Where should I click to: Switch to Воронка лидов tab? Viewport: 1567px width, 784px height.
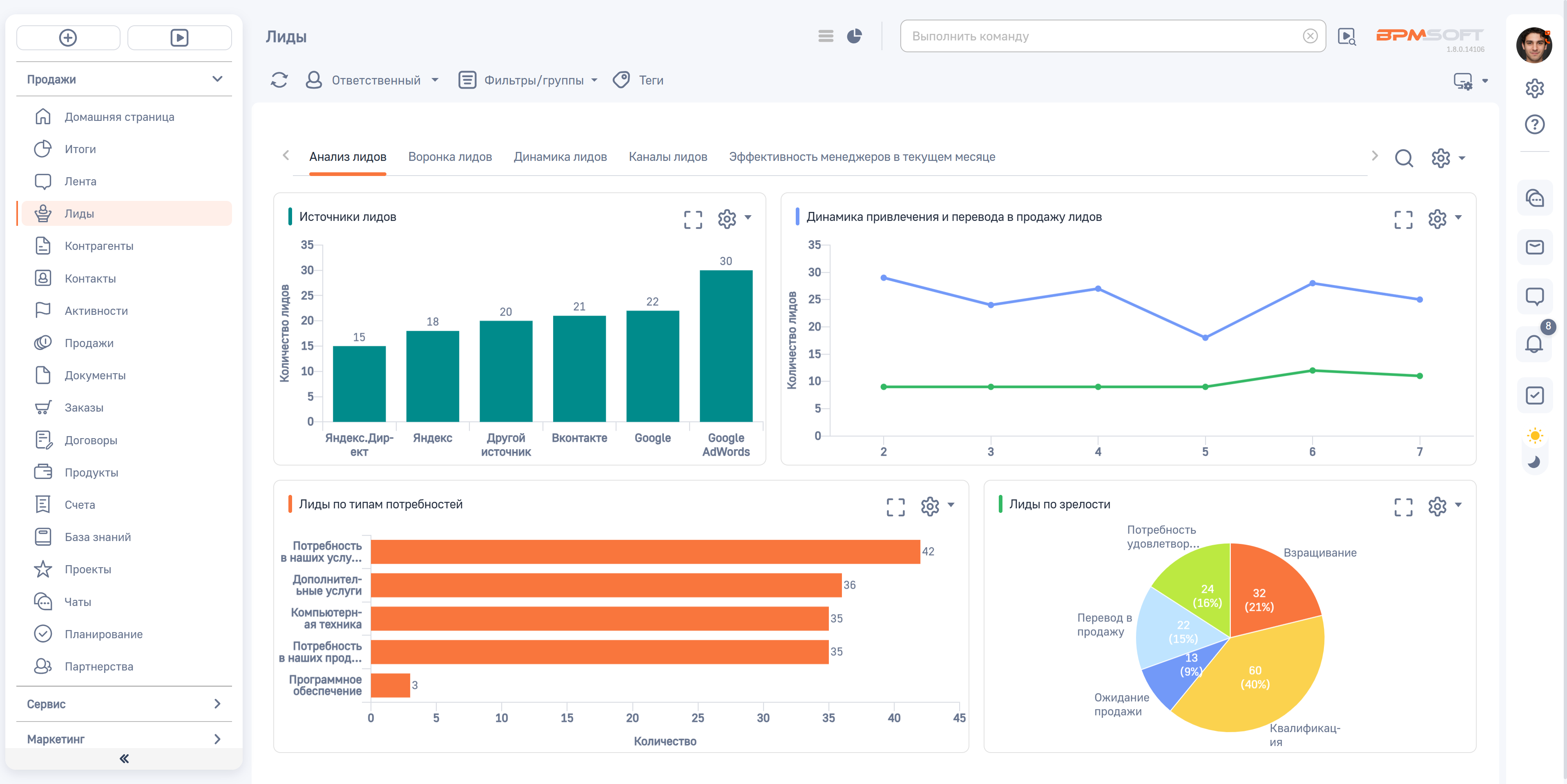click(449, 157)
